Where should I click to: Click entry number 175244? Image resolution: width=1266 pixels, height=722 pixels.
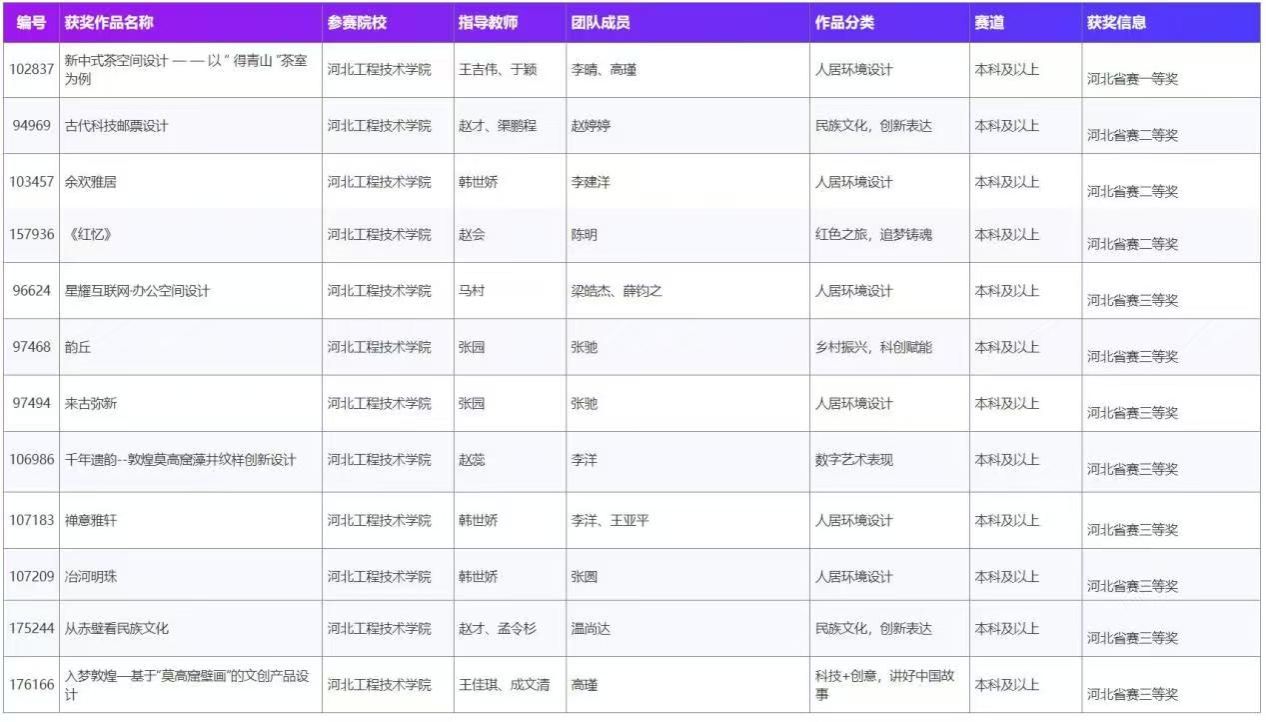click(x=32, y=629)
